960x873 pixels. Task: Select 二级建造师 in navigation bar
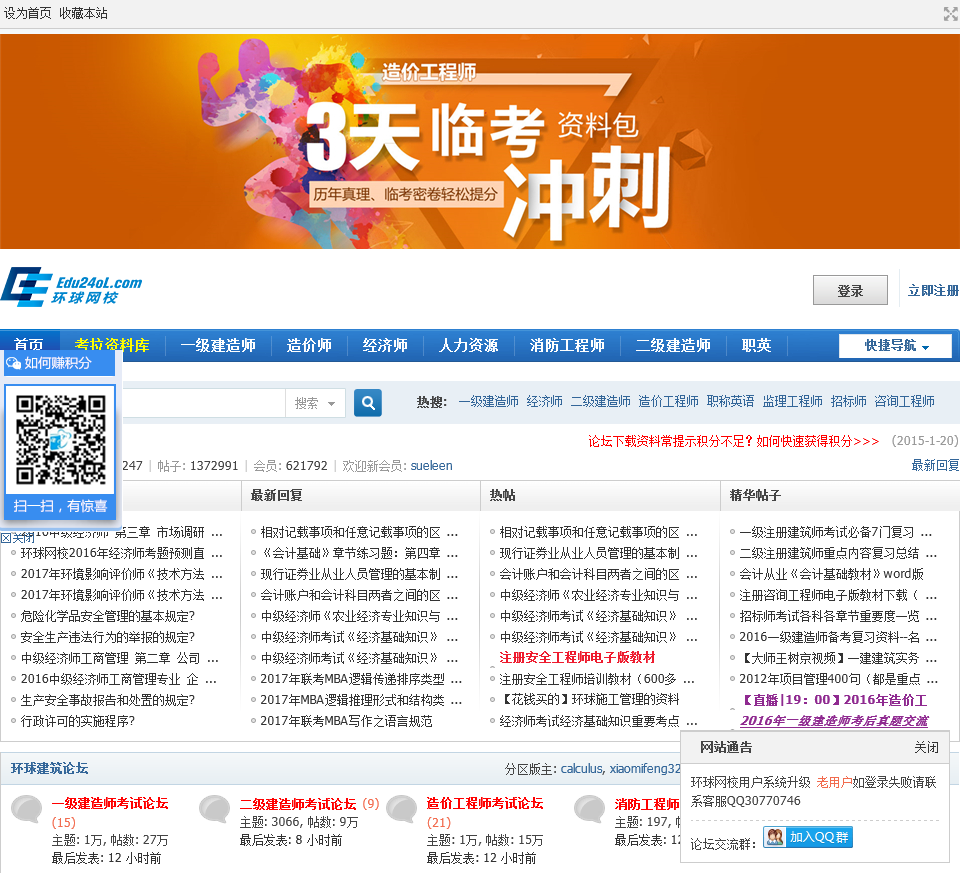click(673, 345)
